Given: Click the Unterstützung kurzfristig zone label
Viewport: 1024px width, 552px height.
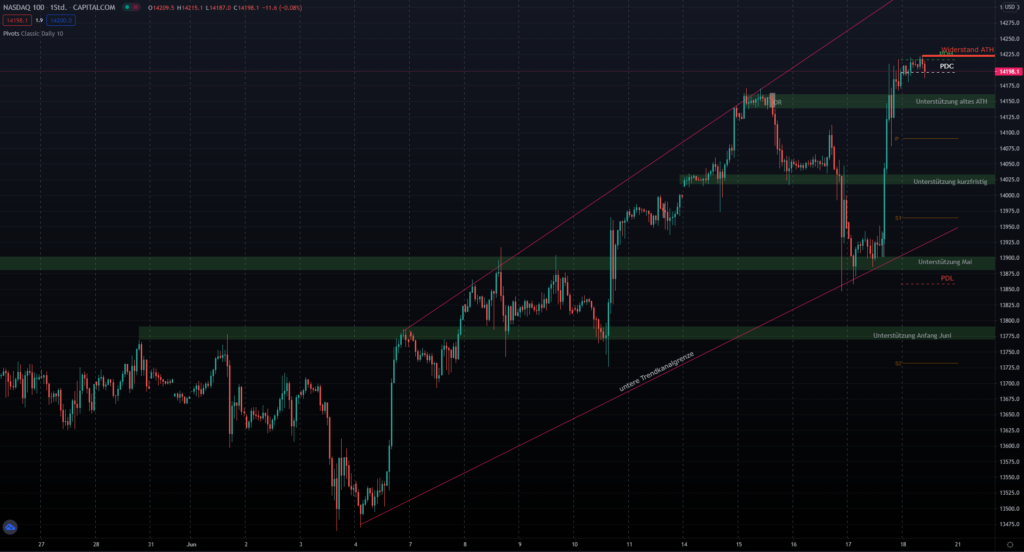Looking at the screenshot, I should click(x=951, y=181).
